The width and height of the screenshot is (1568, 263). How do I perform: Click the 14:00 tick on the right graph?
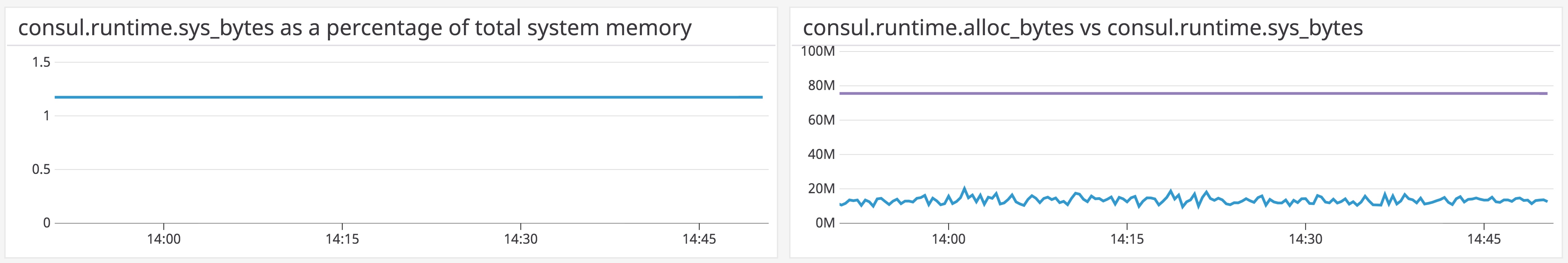coord(948,239)
